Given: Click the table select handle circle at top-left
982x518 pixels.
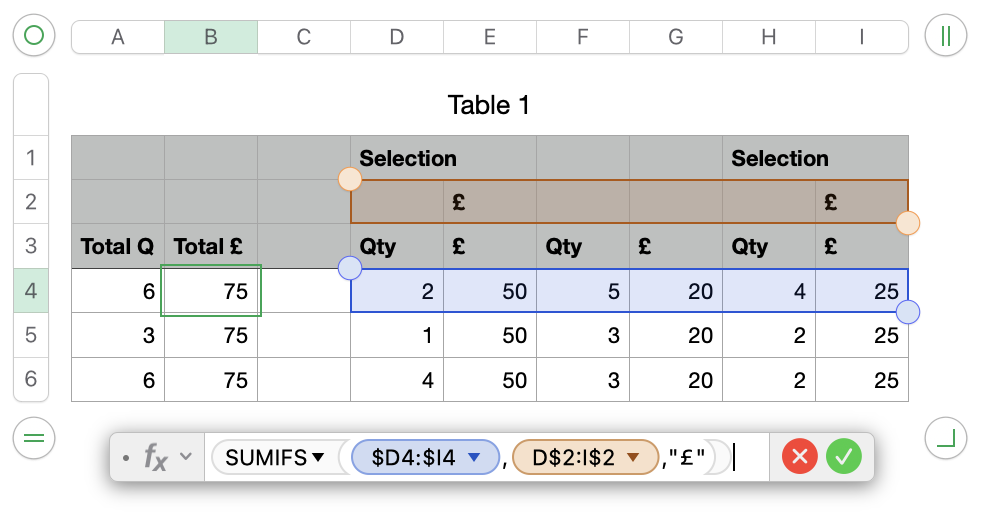Looking at the screenshot, I should [x=34, y=37].
